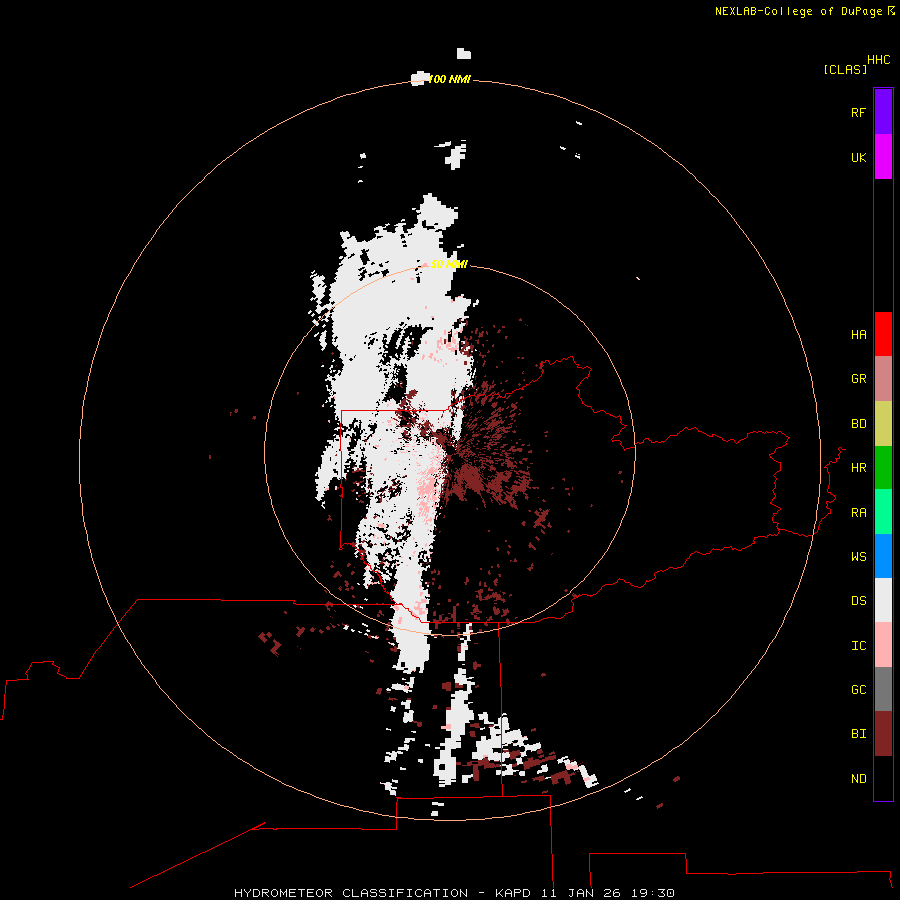Click the "[CLAS]" units label
The image size is (900, 900).
click(x=845, y=69)
